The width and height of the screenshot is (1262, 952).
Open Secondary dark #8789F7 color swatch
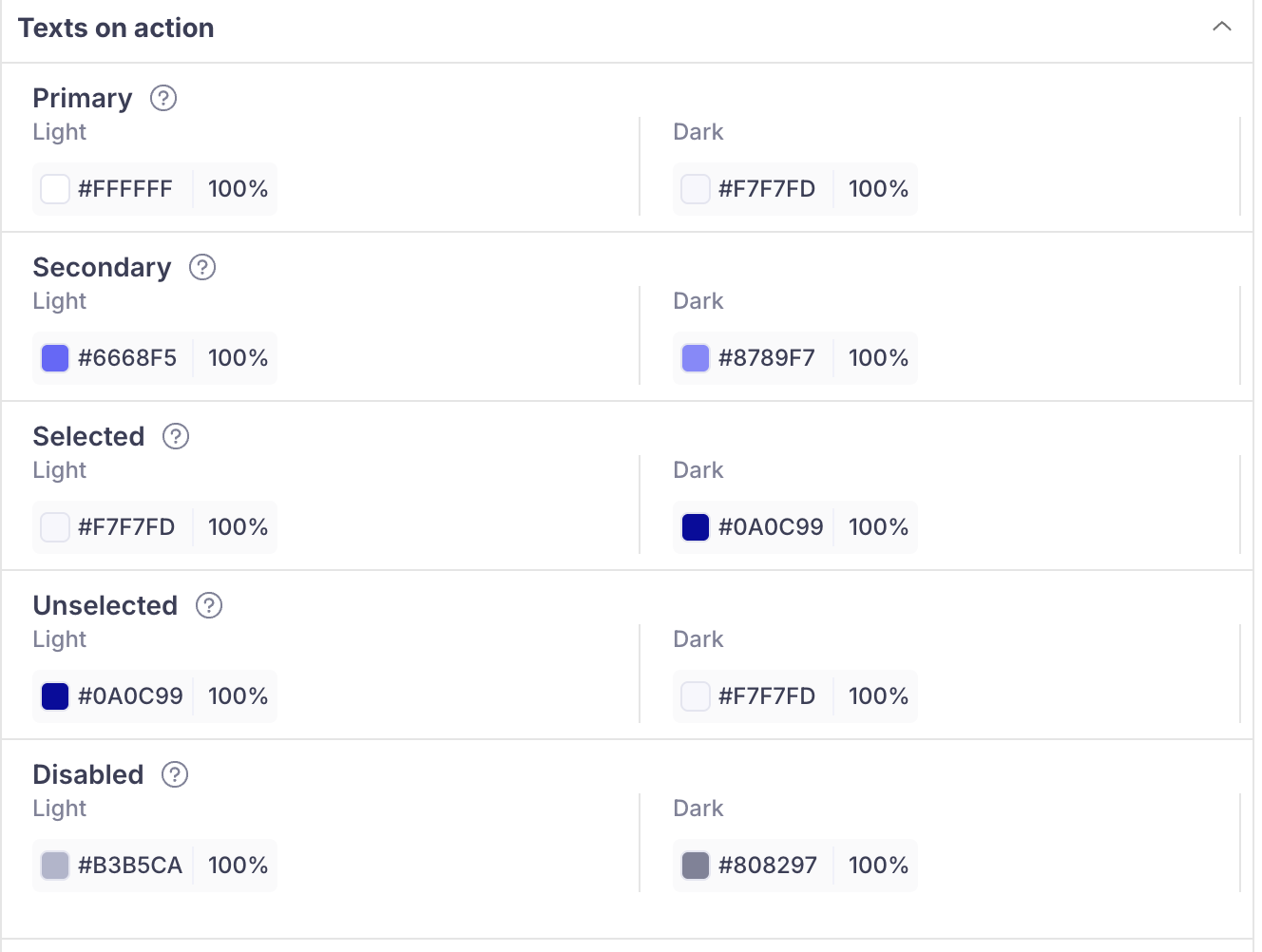click(696, 358)
